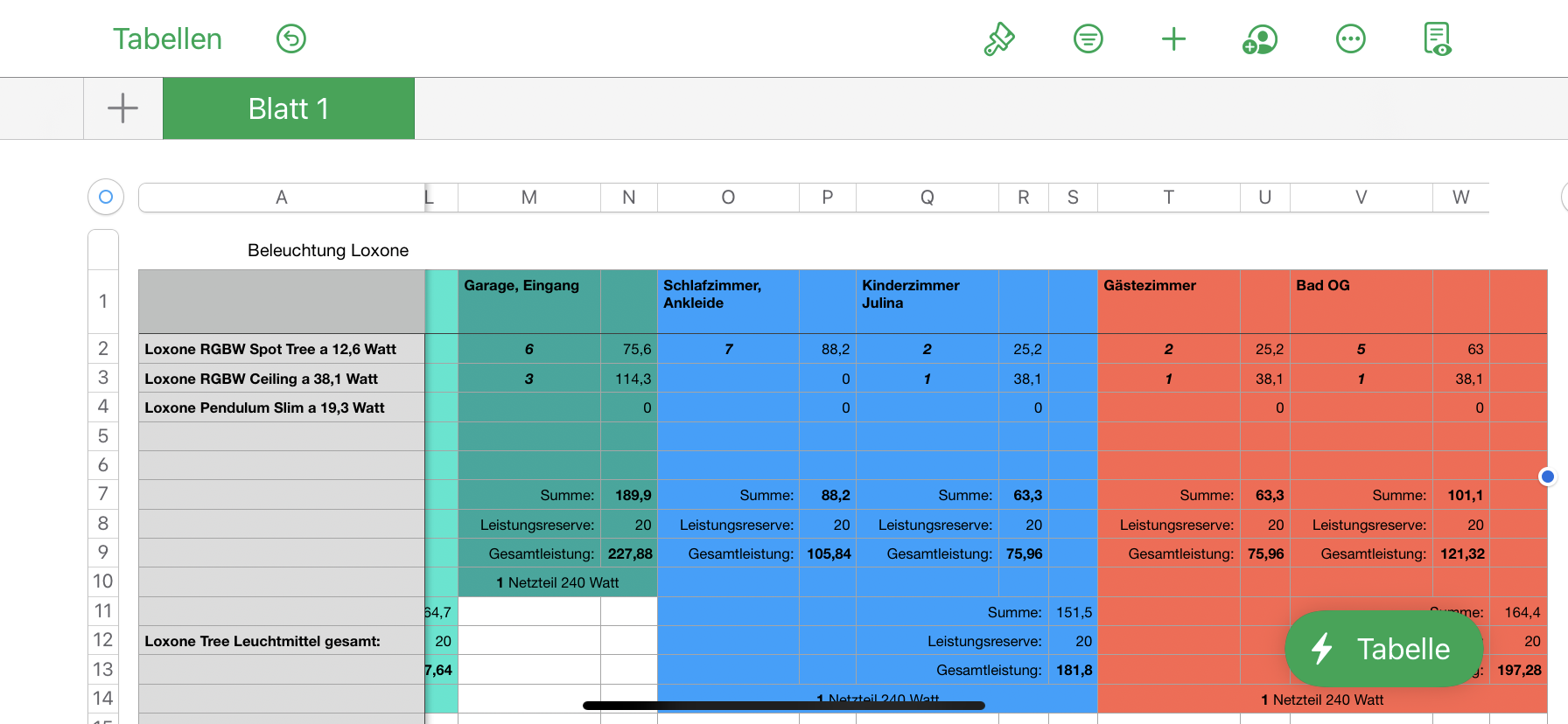Screen dimensions: 1568x724
Task: Select the cell with value 75,6
Action: pyautogui.click(x=629, y=349)
